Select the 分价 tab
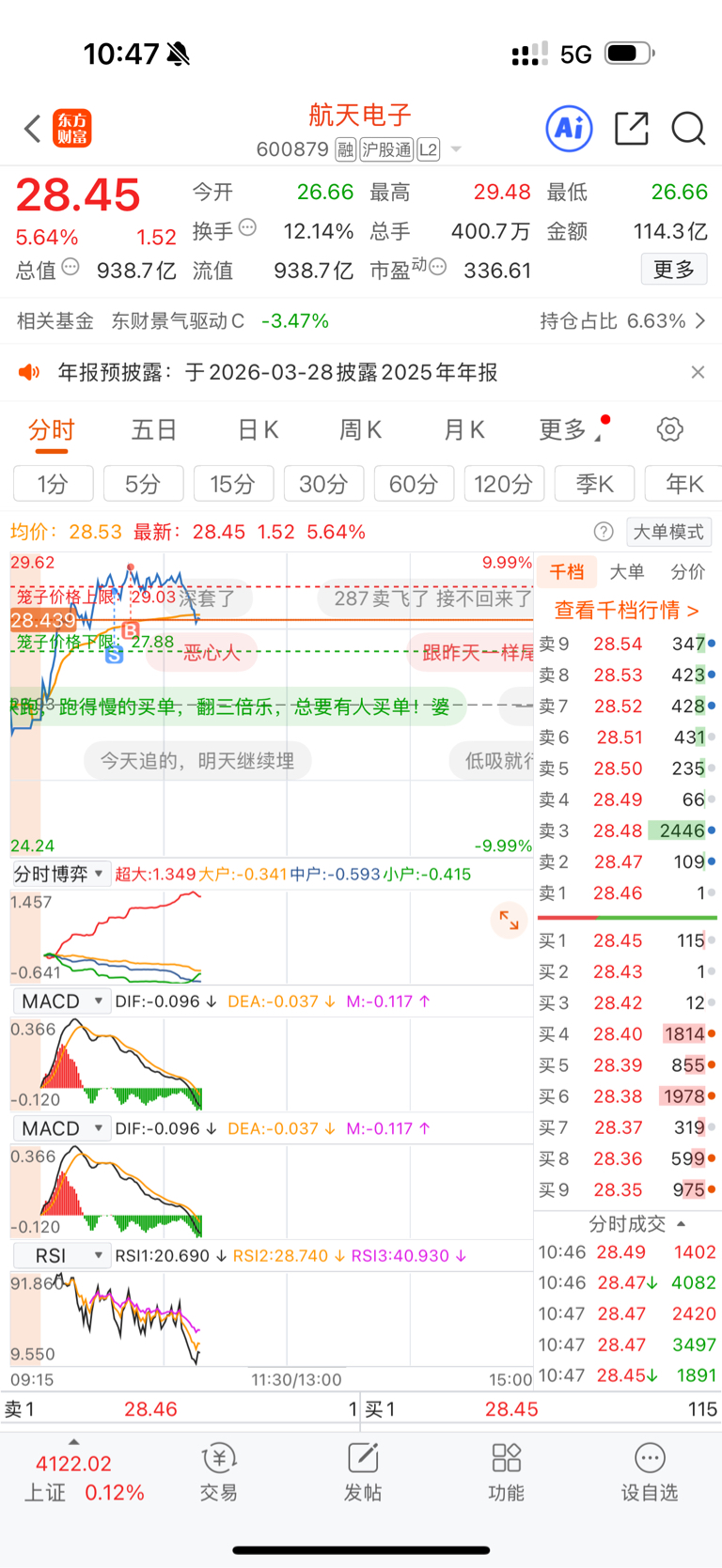722x1568 pixels. pyautogui.click(x=688, y=571)
